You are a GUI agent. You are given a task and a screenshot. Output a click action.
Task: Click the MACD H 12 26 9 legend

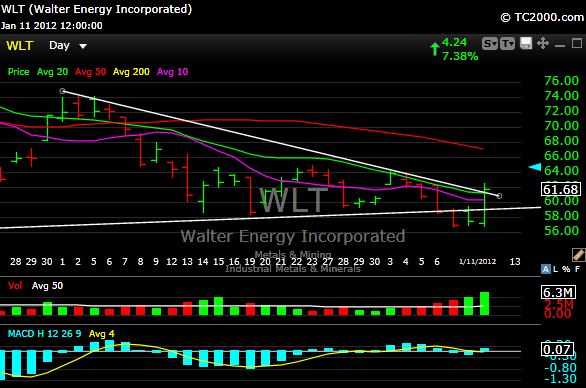point(44,334)
